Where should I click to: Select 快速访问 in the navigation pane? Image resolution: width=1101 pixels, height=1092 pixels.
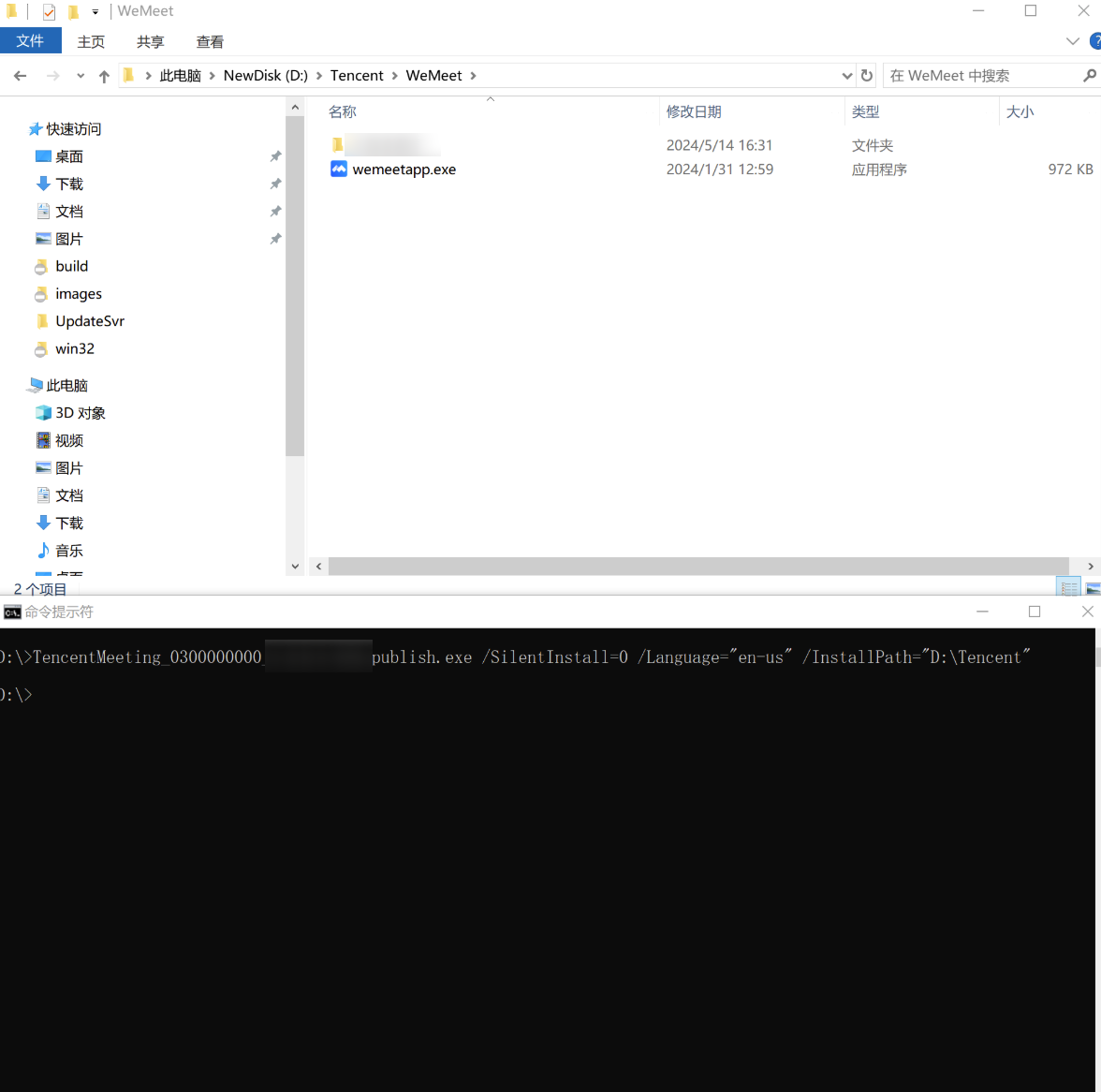73,129
